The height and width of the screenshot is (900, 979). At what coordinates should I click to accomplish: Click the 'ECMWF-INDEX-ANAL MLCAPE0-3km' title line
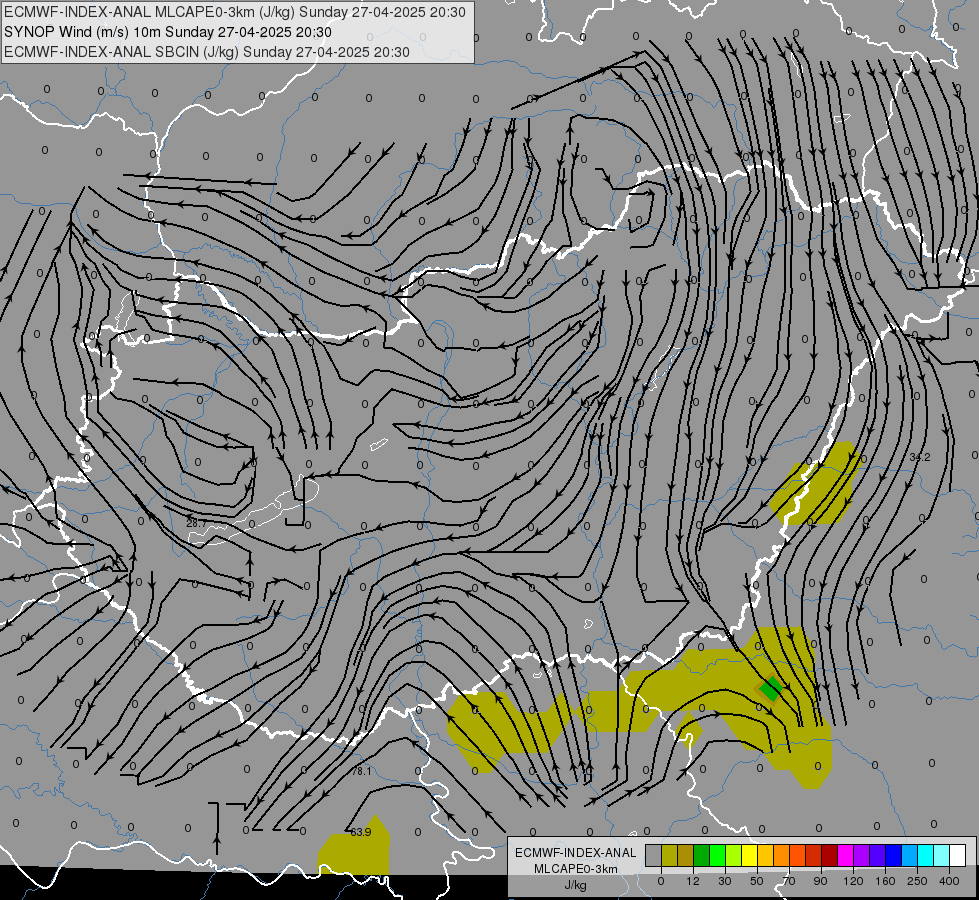[235, 12]
